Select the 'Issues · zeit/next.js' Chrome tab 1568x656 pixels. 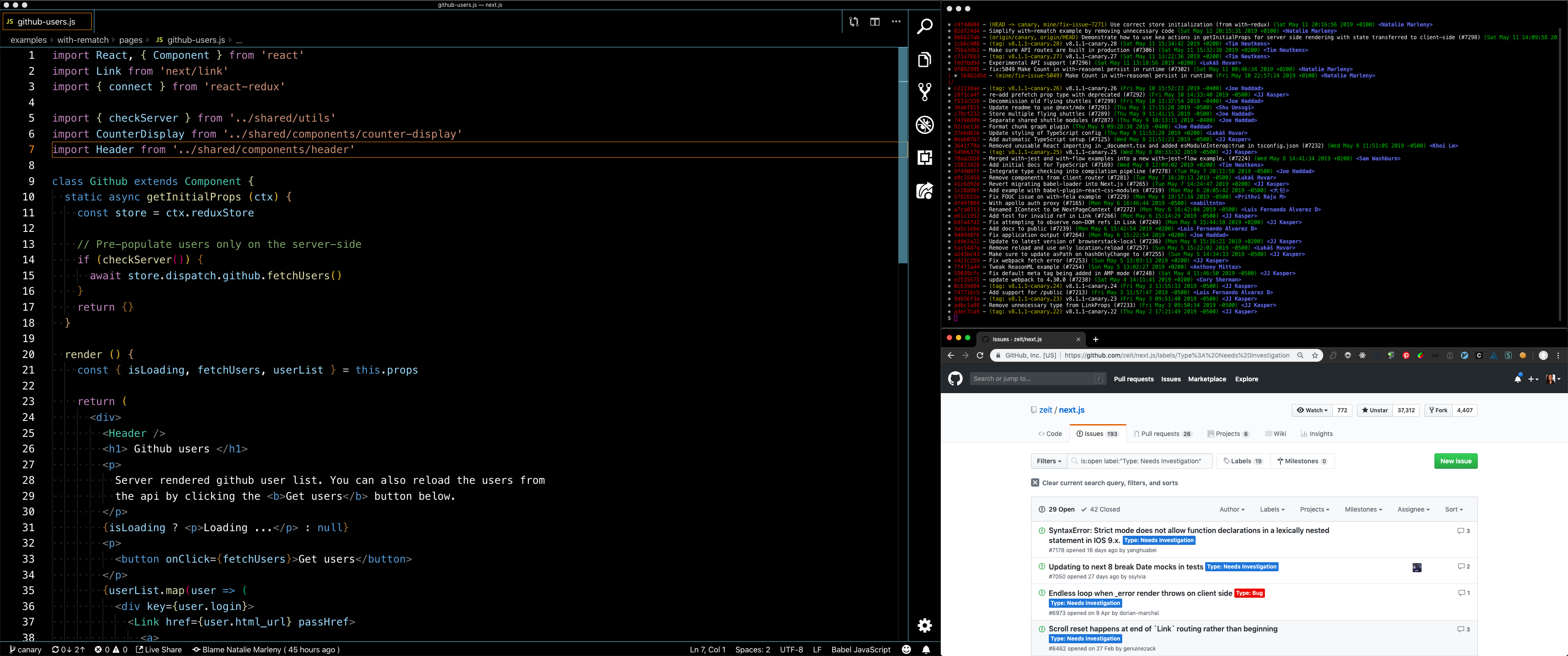click(x=1031, y=339)
